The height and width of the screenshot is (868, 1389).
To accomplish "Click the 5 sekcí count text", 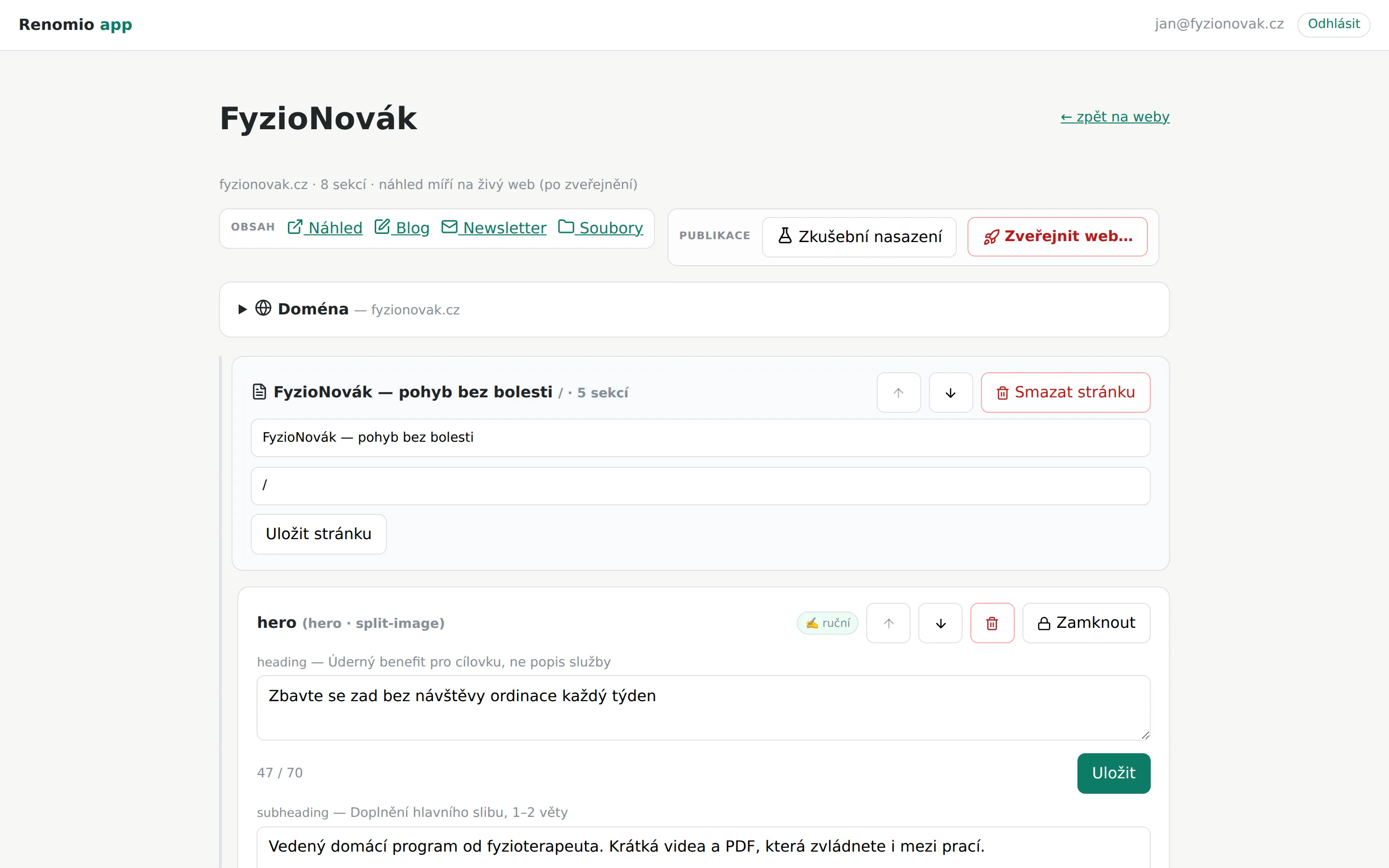I will coord(603,393).
